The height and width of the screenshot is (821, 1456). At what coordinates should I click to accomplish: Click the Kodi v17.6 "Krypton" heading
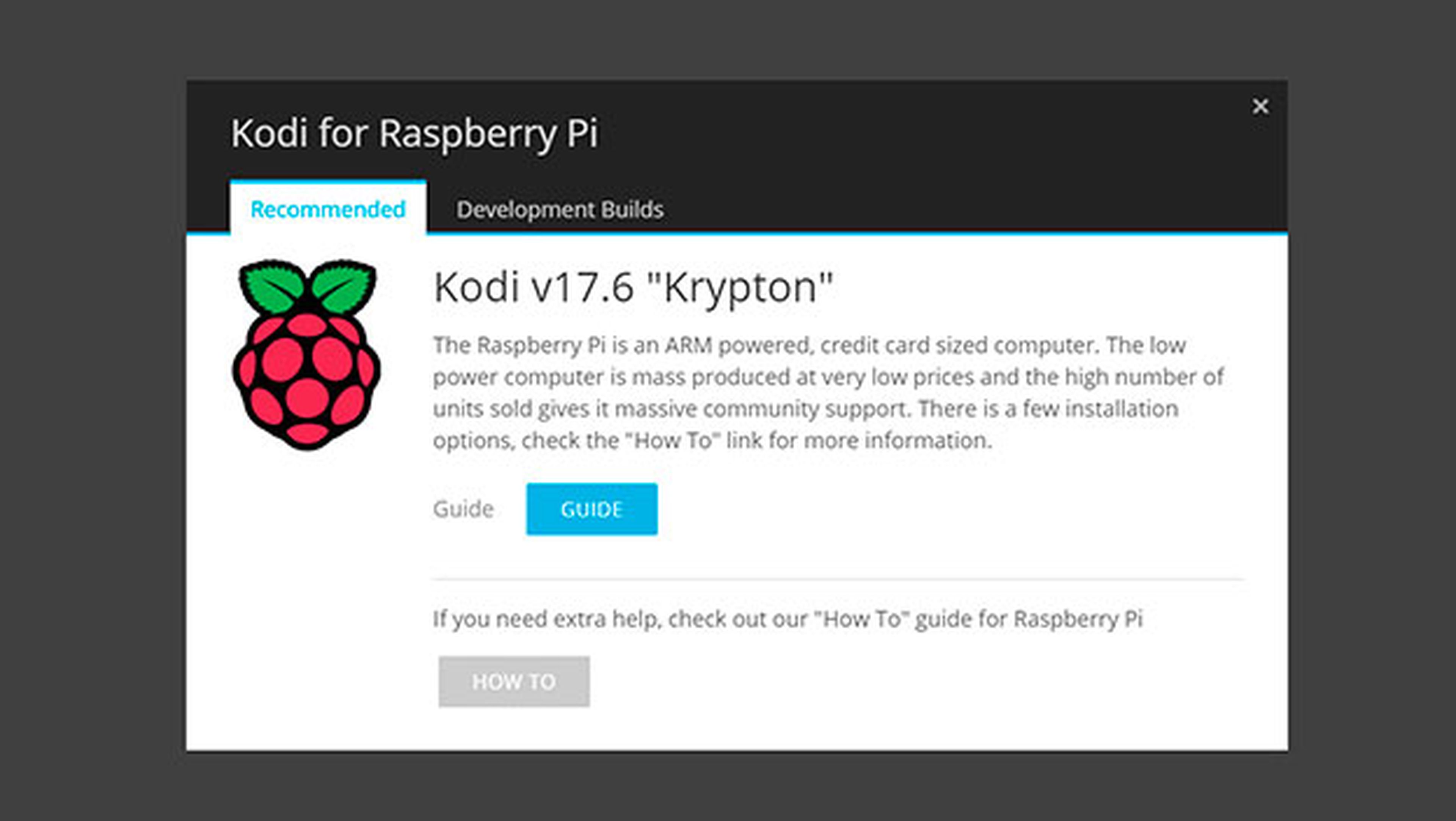pyautogui.click(x=633, y=288)
